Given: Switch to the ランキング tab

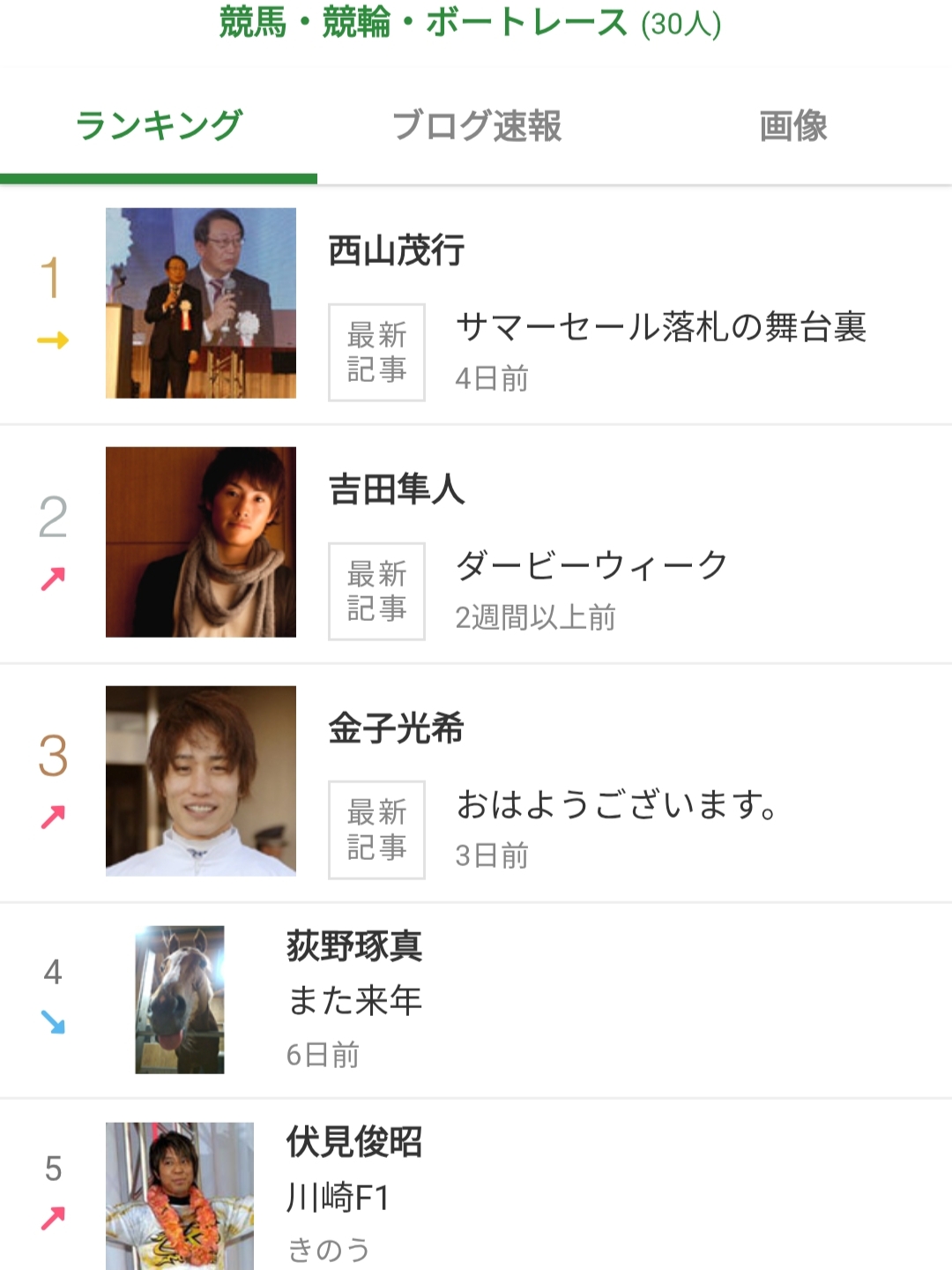Looking at the screenshot, I should point(159,126).
